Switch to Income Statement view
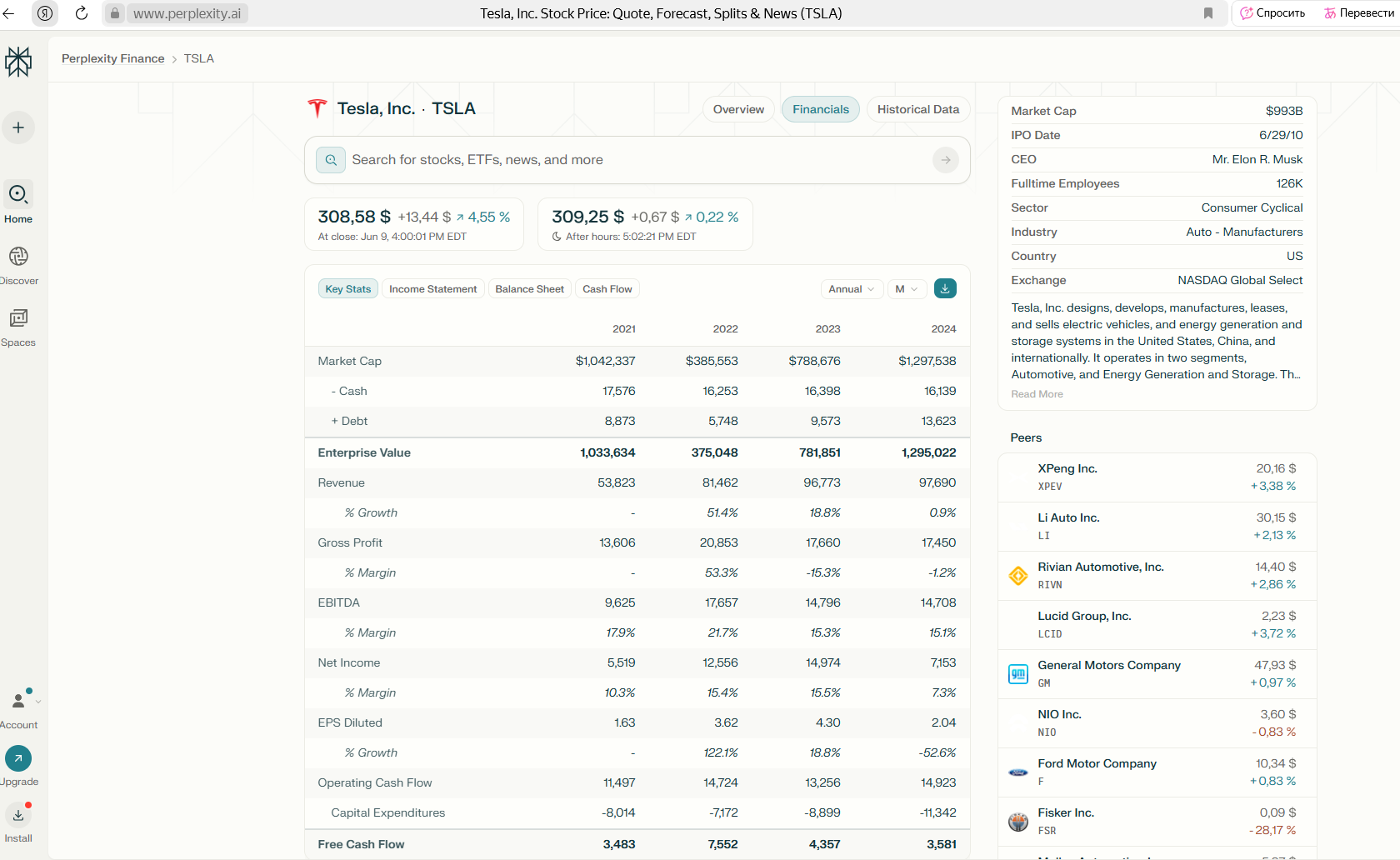 432,289
